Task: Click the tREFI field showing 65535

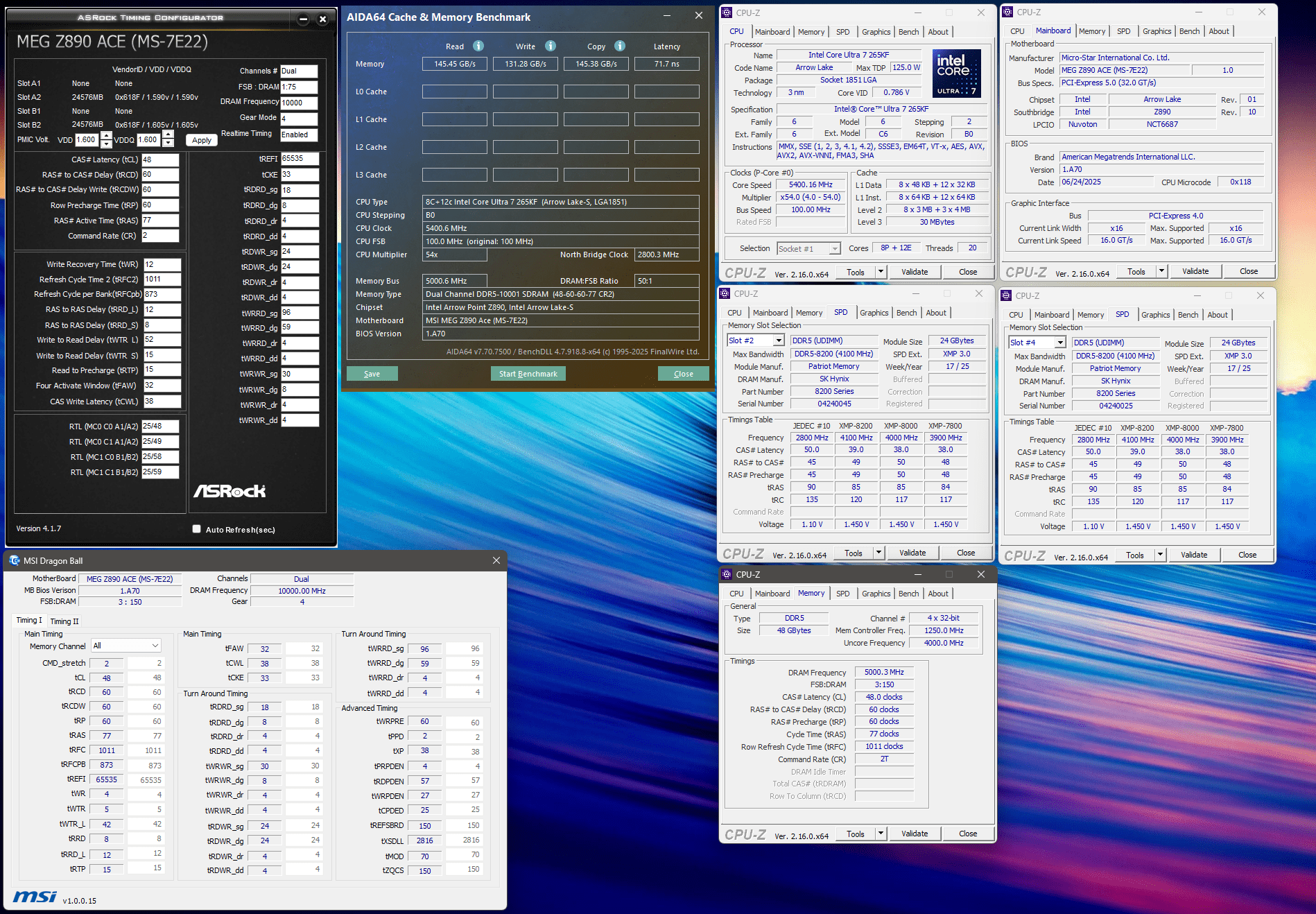Action: click(x=300, y=159)
